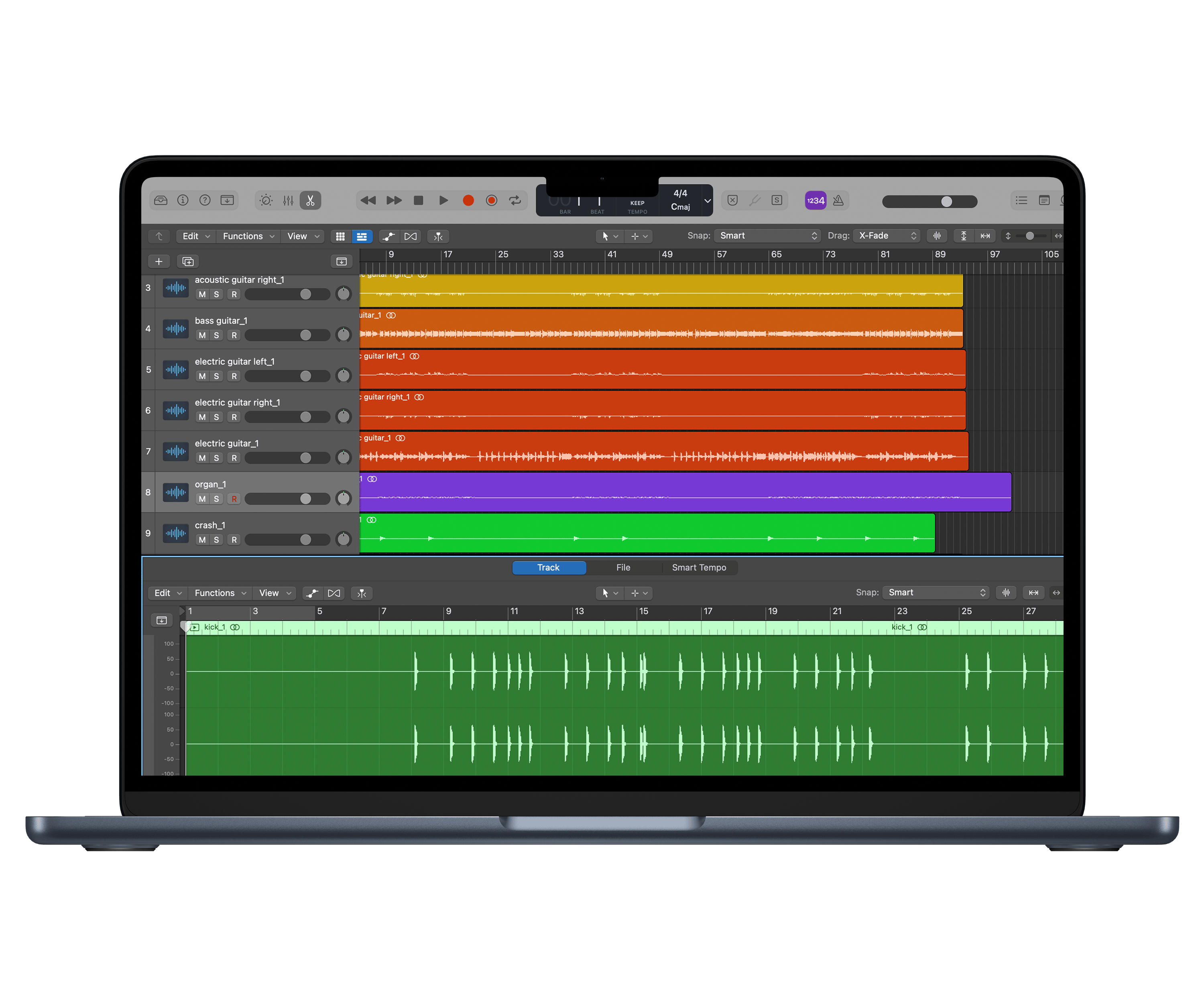The width and height of the screenshot is (1204, 995).
Task: Enable the count-in 1234 button
Action: tap(815, 201)
